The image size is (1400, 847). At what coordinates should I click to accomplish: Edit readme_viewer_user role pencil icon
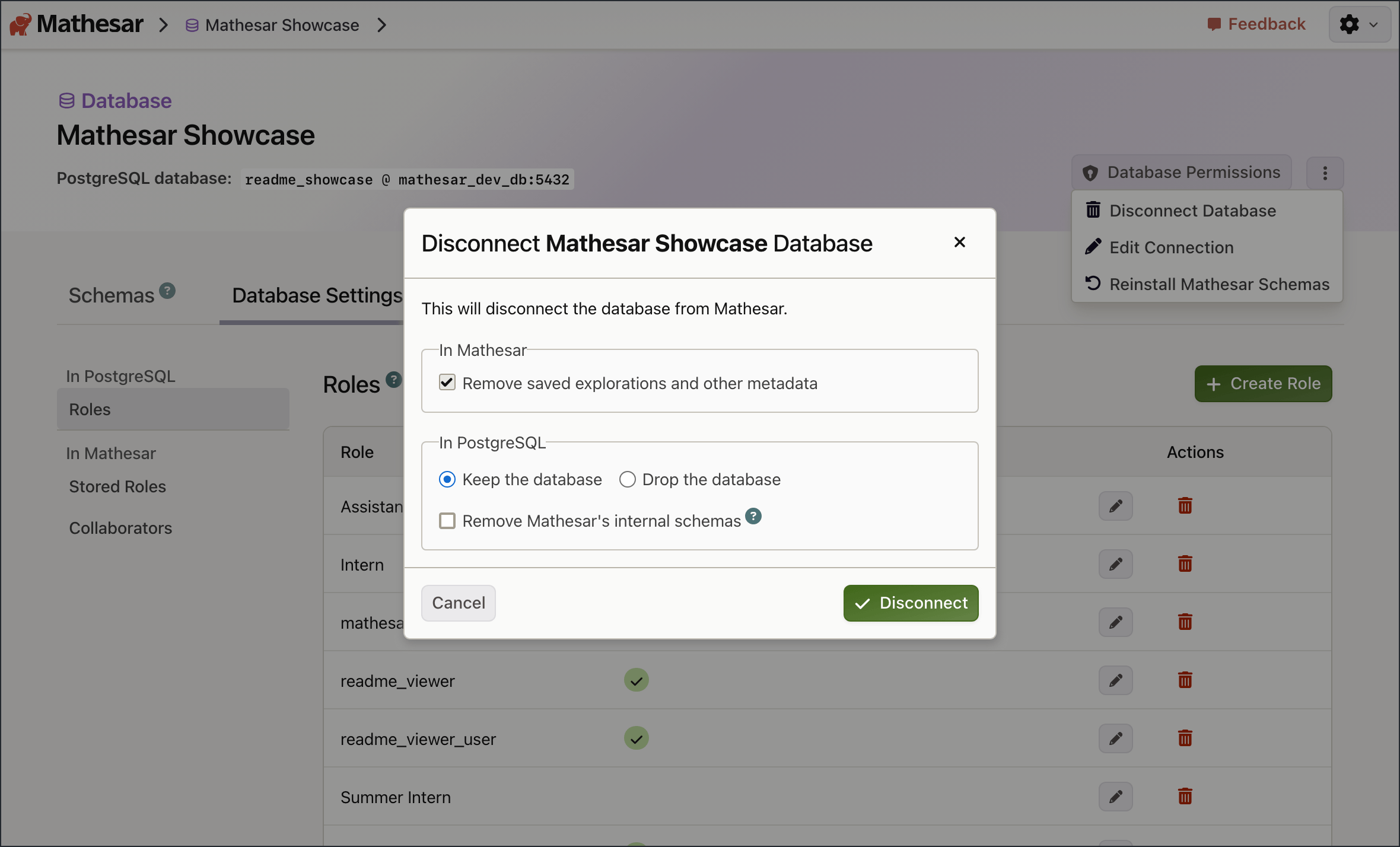click(1115, 738)
